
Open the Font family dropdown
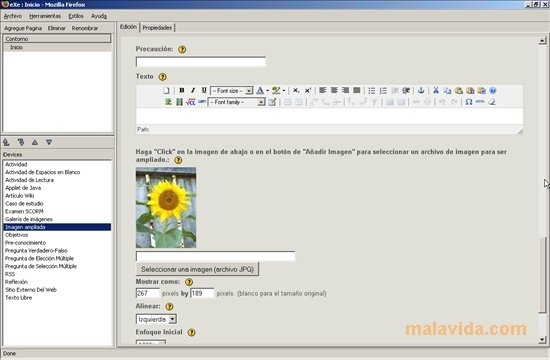click(237, 102)
